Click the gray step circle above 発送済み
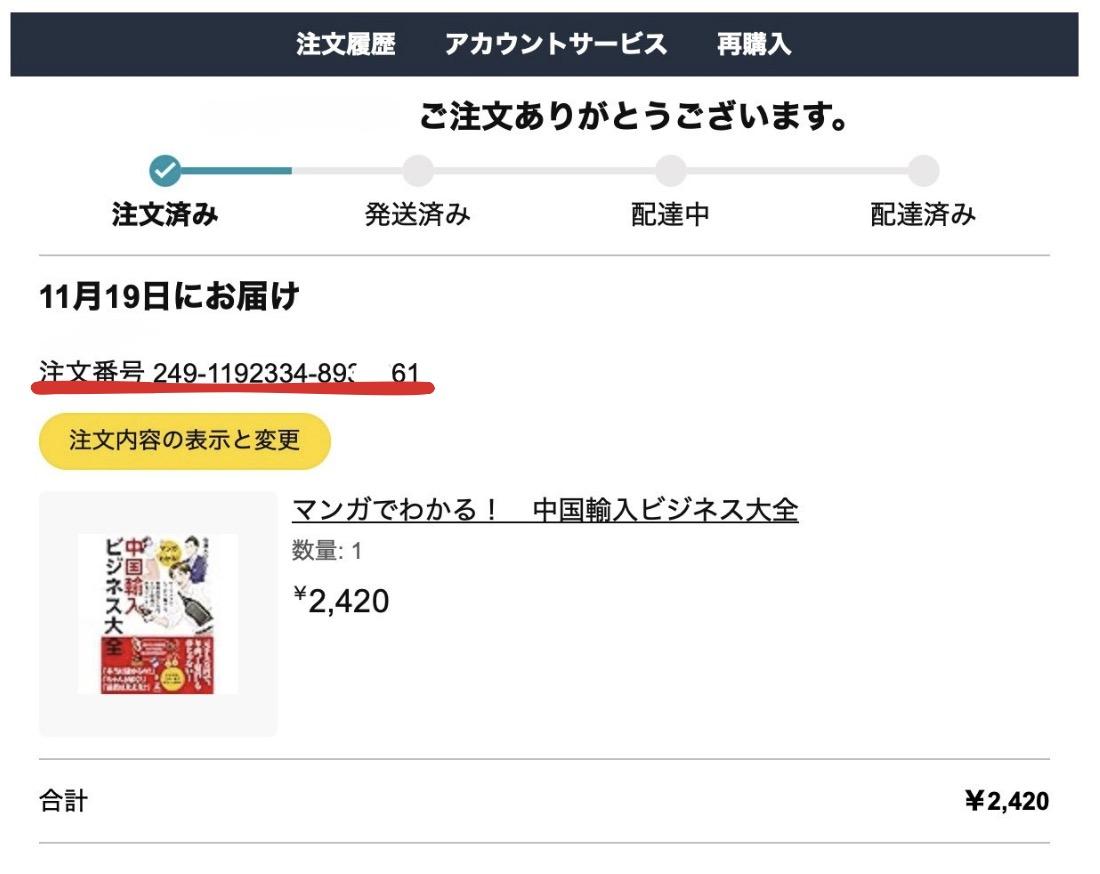 (x=418, y=171)
